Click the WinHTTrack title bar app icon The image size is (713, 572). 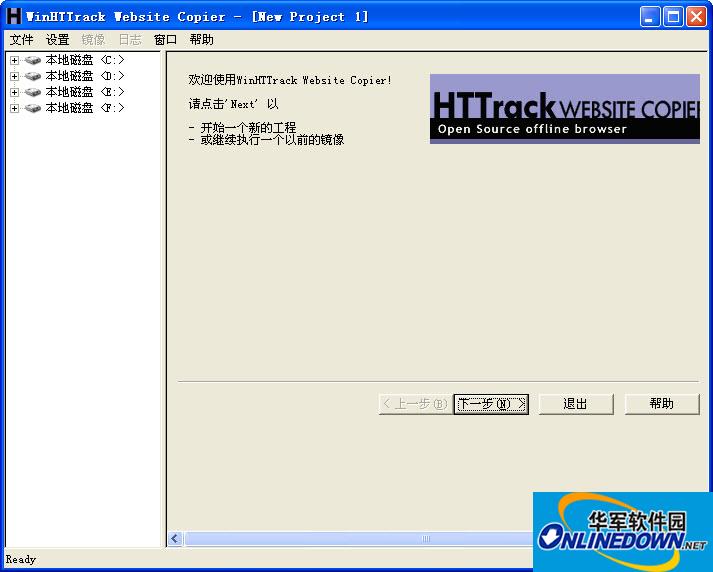(x=14, y=16)
